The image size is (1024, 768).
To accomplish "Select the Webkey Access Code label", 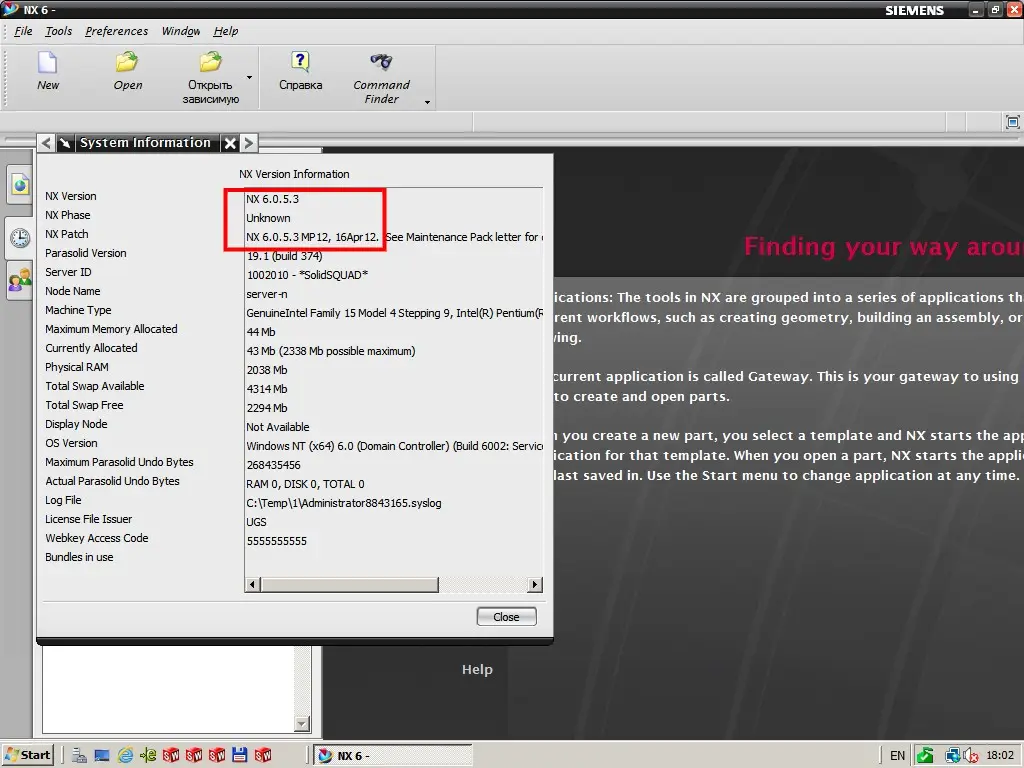I will click(x=97, y=538).
